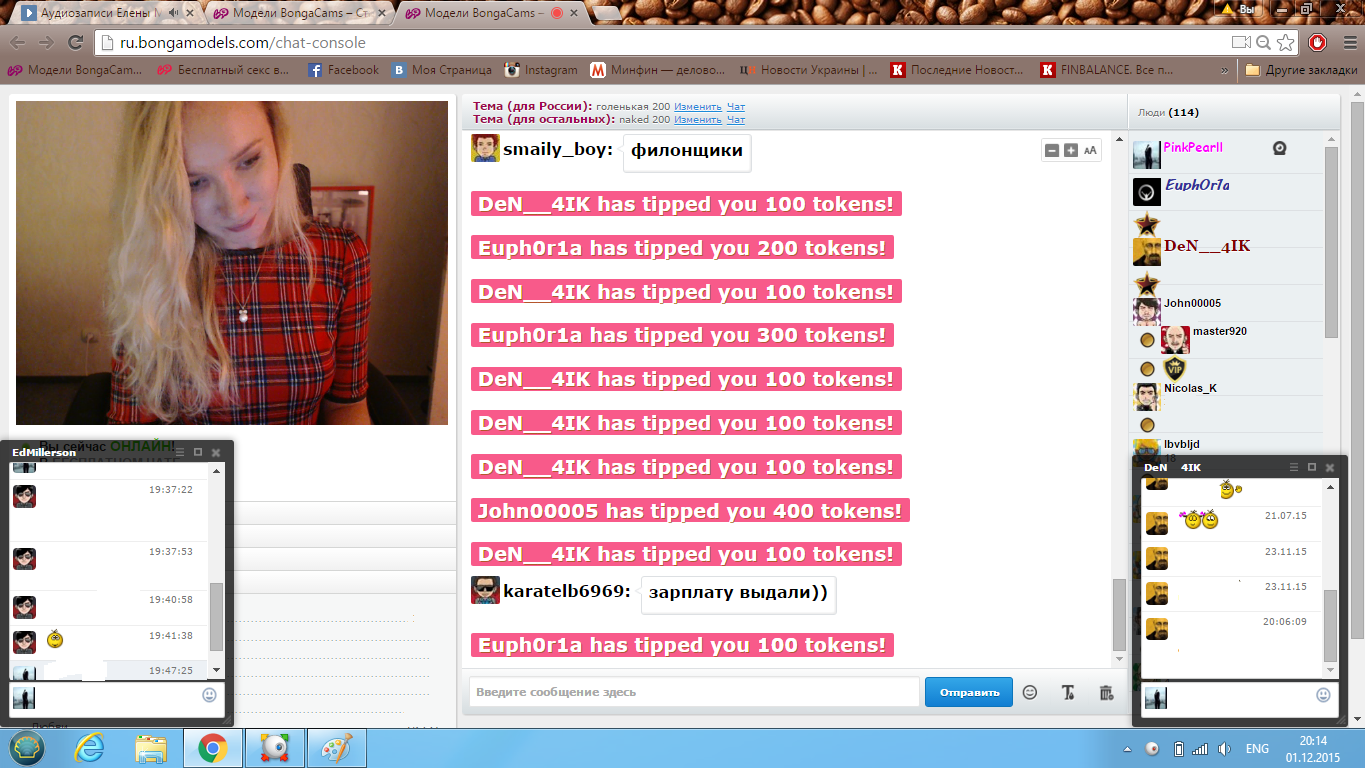1366x768 pixels.
Task: Toggle the bookmark star in the address bar
Action: click(x=1286, y=43)
